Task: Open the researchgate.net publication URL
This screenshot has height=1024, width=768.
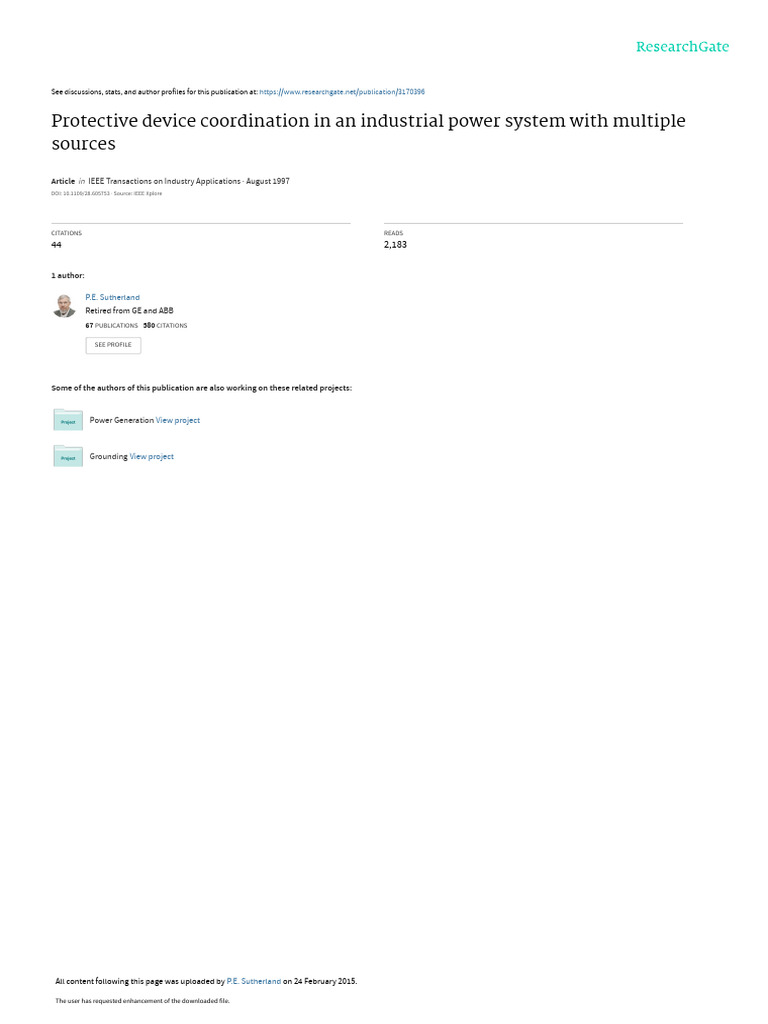Action: click(342, 92)
